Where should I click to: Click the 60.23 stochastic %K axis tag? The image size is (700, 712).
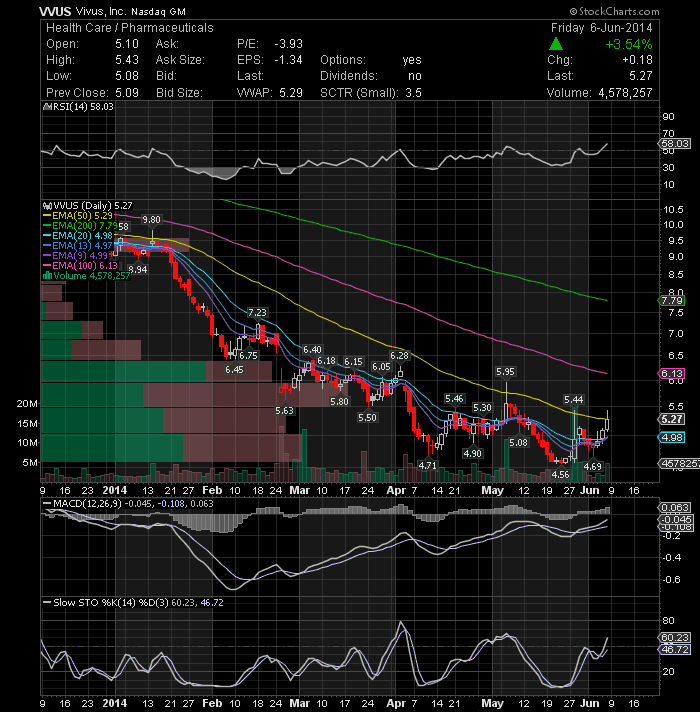[675, 638]
